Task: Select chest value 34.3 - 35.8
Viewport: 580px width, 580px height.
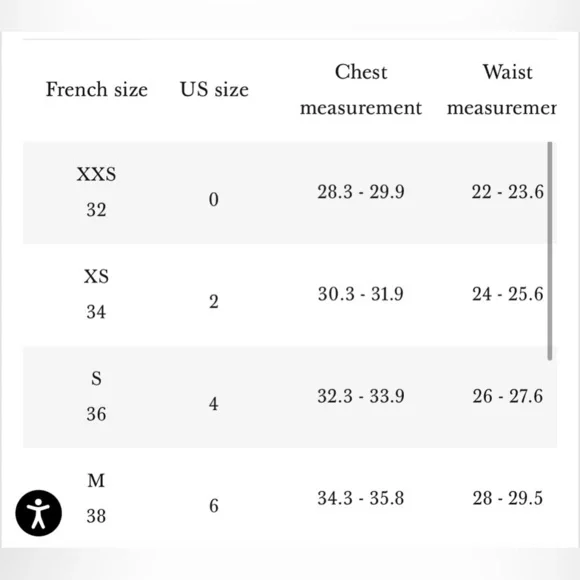Action: [x=361, y=498]
